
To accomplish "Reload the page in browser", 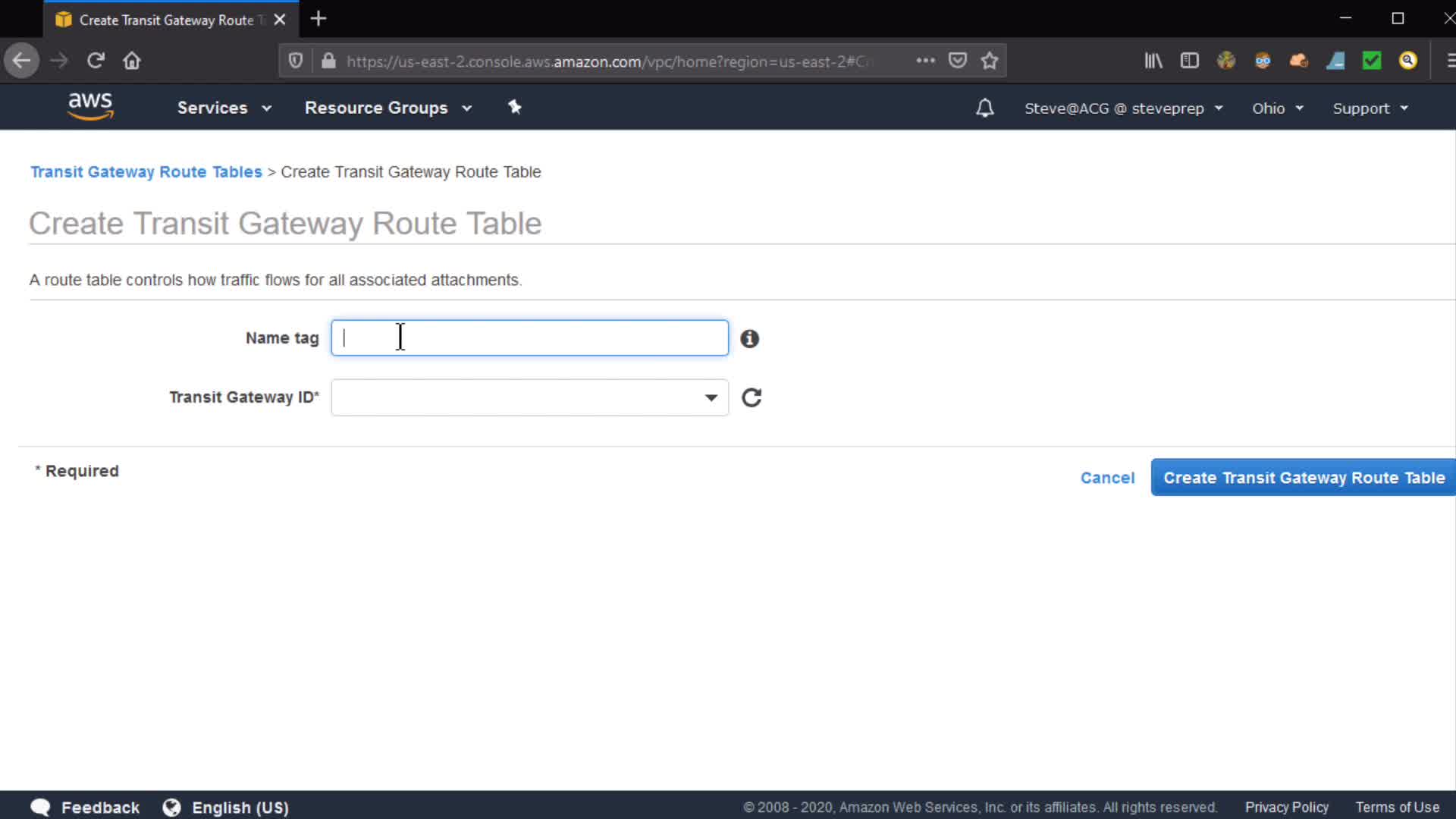I will (x=95, y=61).
